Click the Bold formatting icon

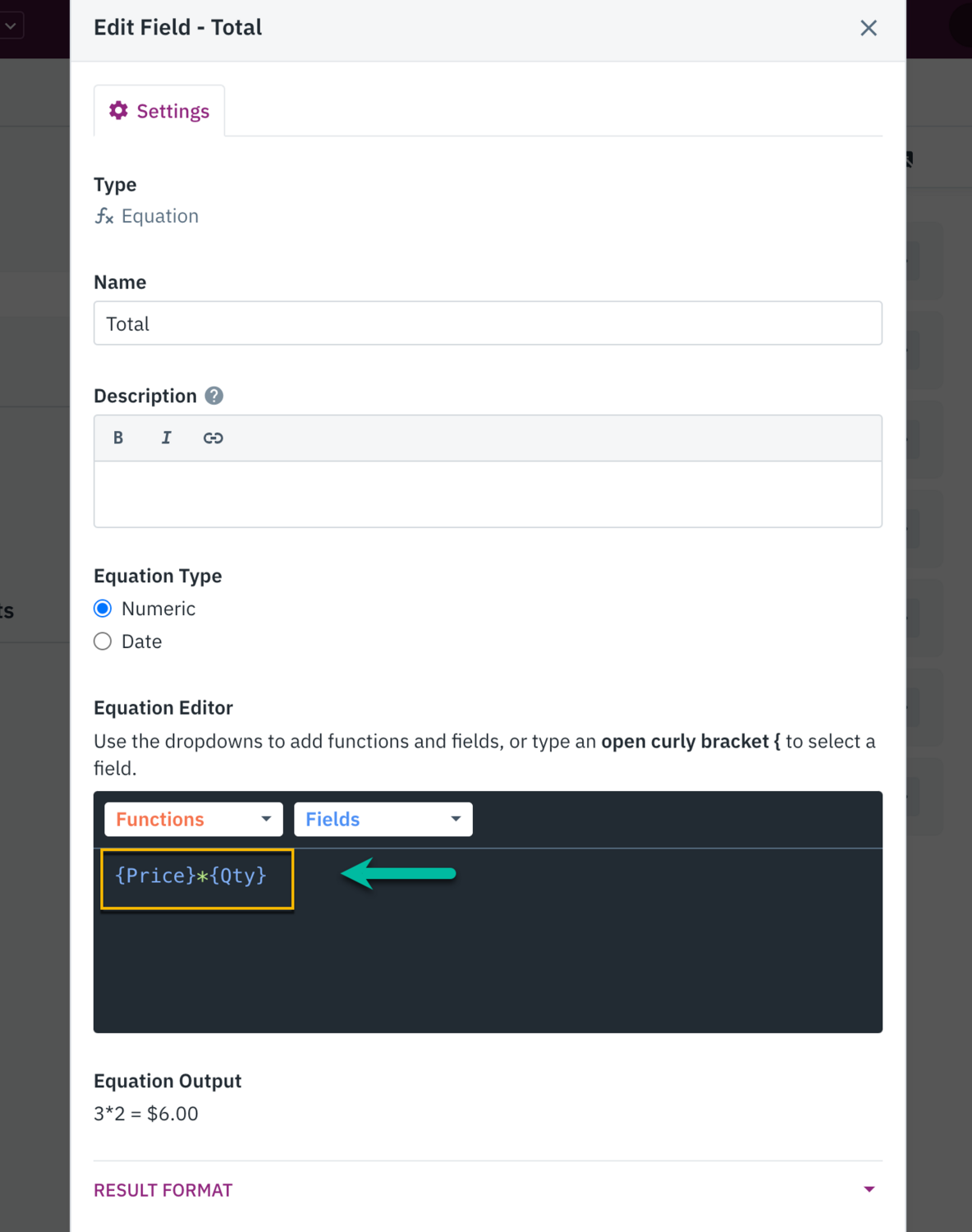click(118, 438)
